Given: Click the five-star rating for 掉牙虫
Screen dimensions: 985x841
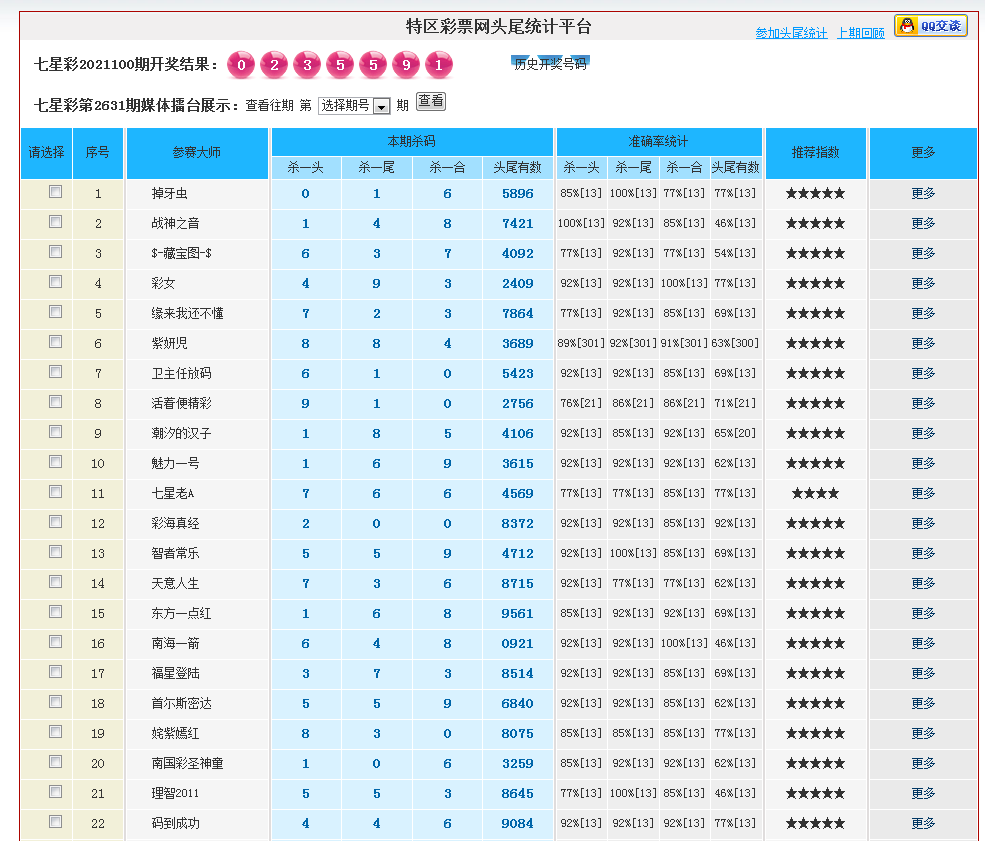Looking at the screenshot, I should click(x=815, y=194).
